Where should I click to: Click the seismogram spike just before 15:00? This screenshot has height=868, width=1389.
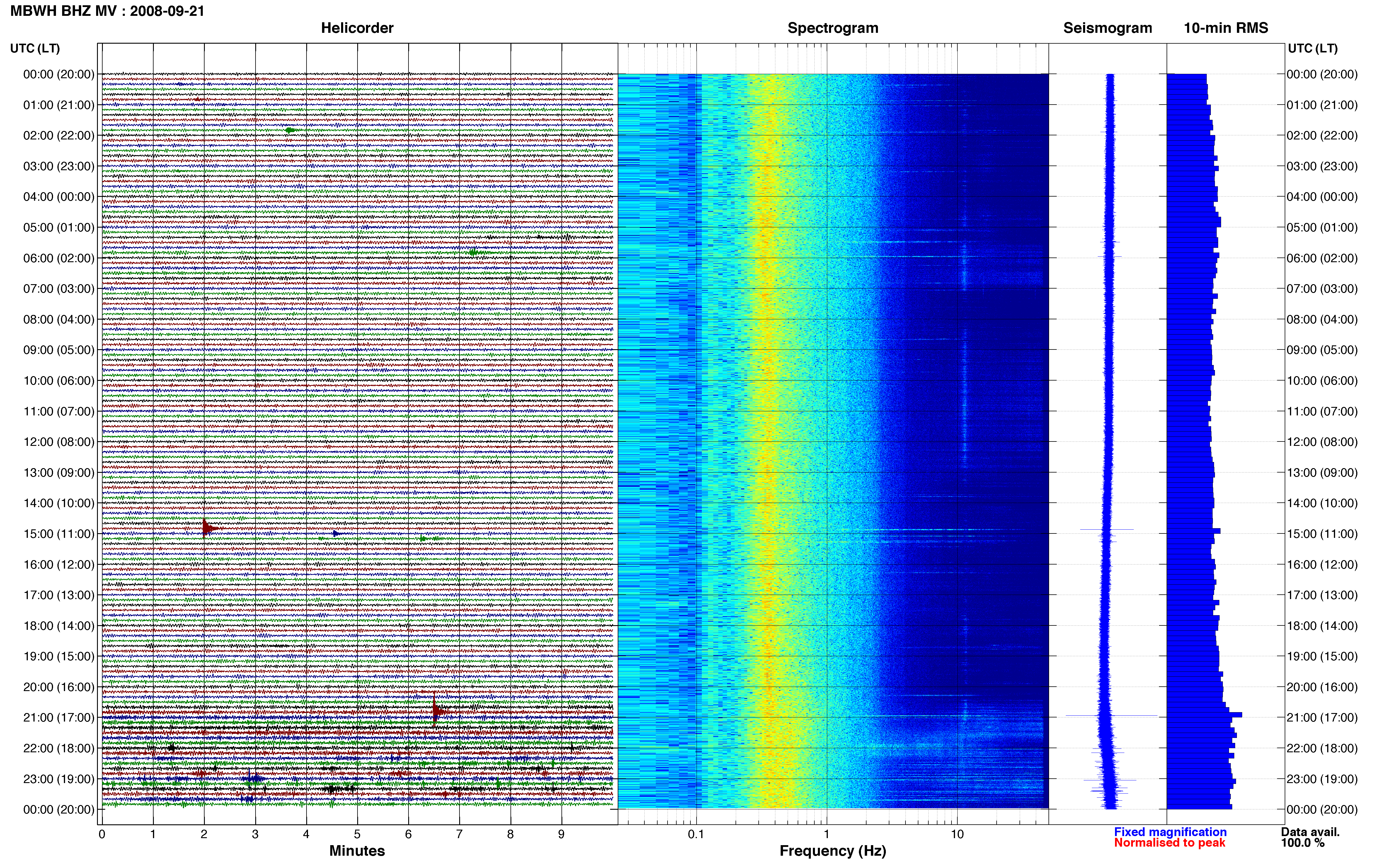(x=1107, y=529)
